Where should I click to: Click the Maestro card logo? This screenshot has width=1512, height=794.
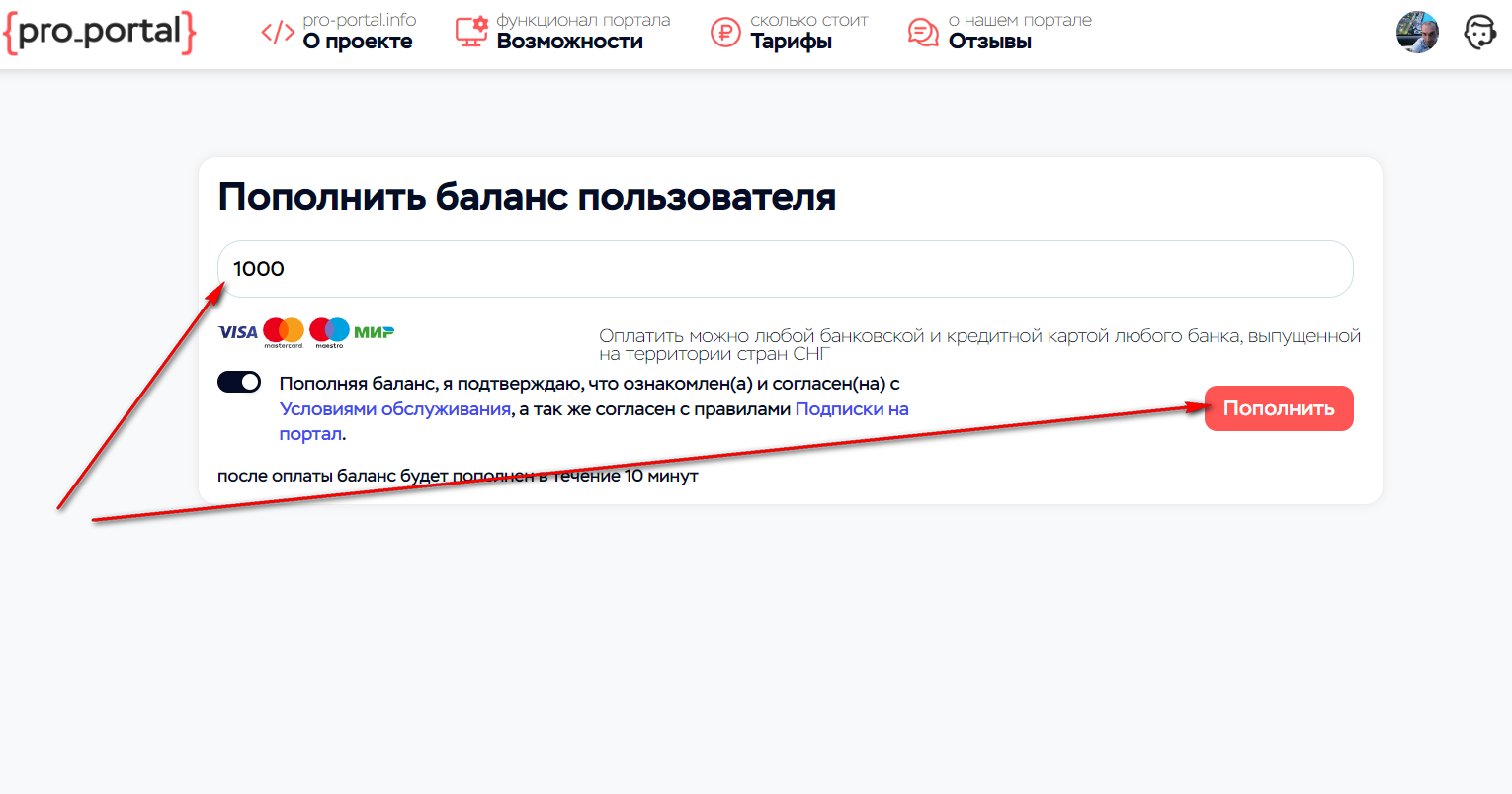[329, 332]
